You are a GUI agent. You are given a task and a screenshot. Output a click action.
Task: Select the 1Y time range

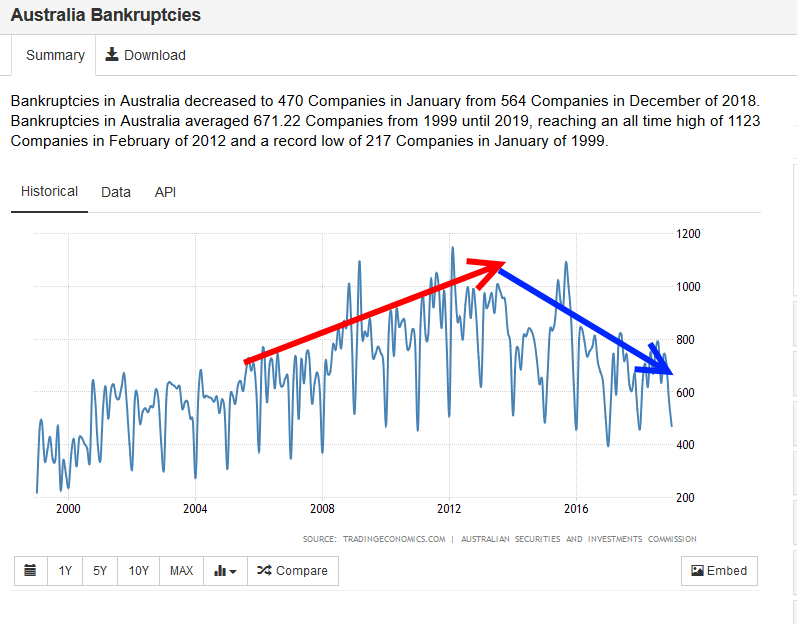(65, 571)
